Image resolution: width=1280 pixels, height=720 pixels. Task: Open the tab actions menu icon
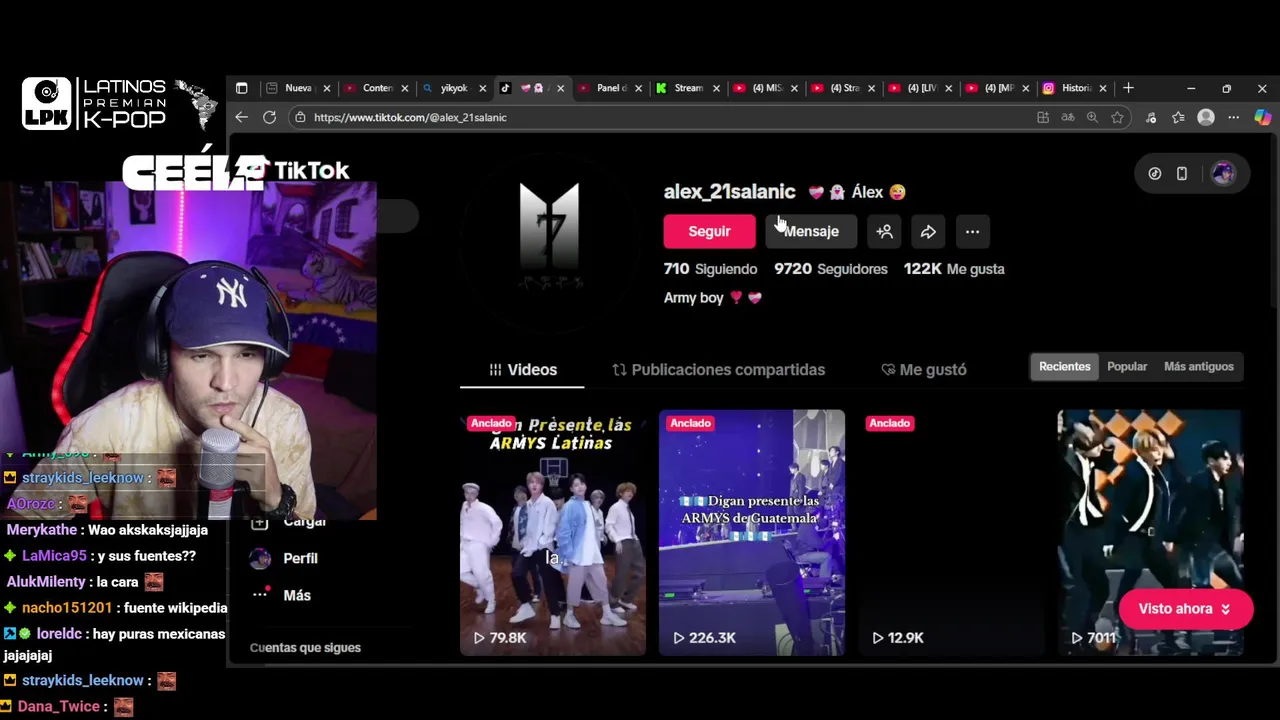[241, 88]
